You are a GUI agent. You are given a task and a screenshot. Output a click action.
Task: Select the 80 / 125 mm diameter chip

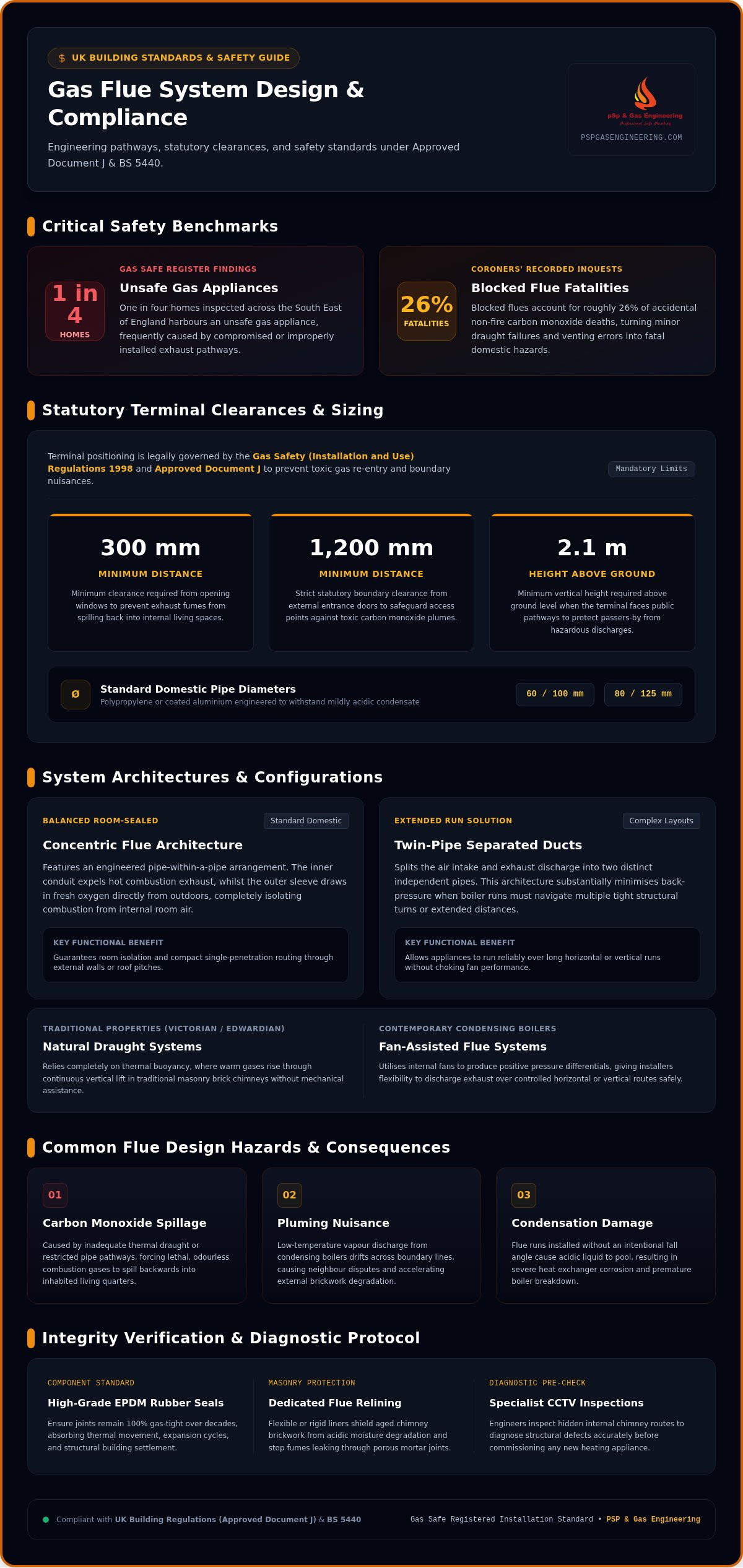[x=643, y=695]
